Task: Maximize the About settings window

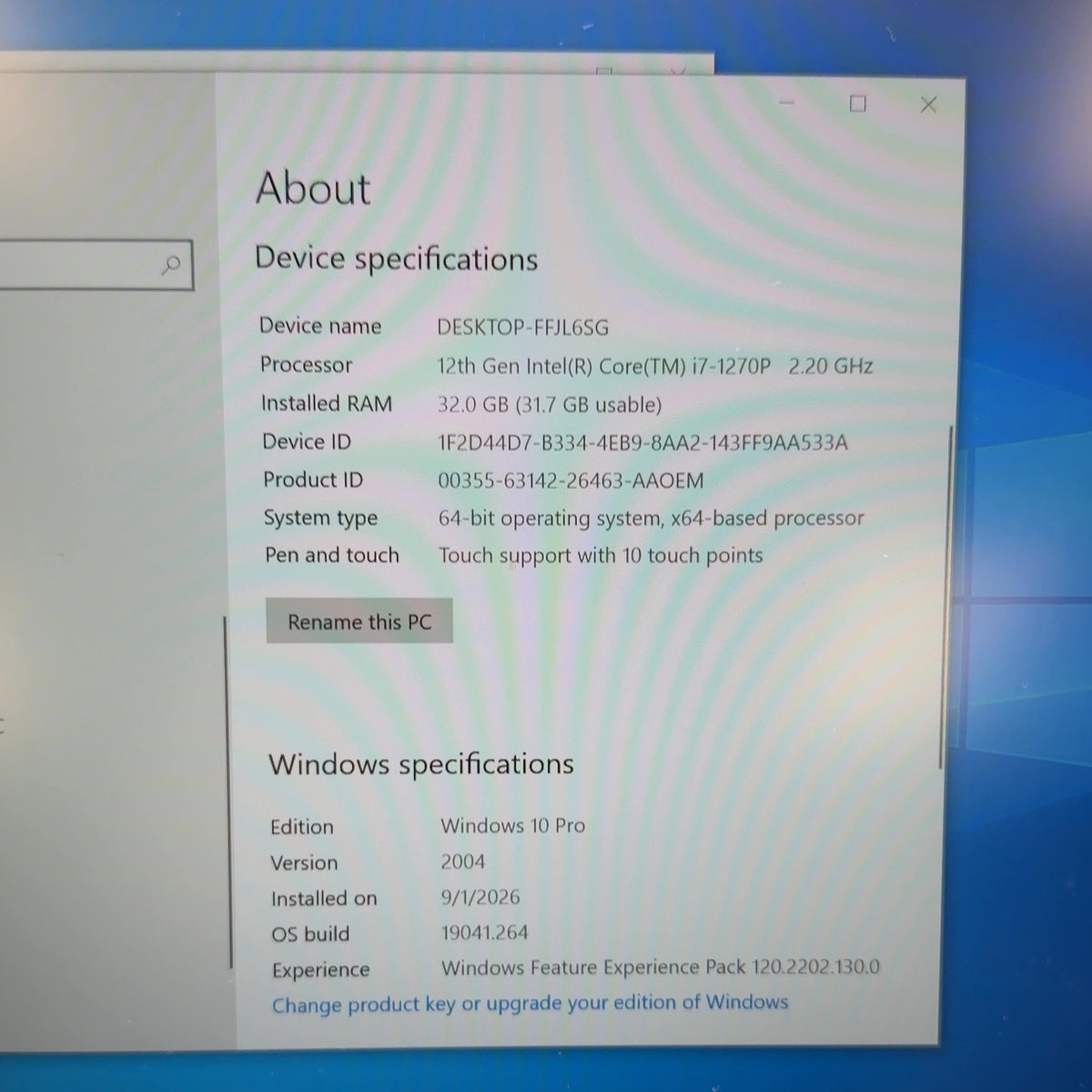Action: 857,104
